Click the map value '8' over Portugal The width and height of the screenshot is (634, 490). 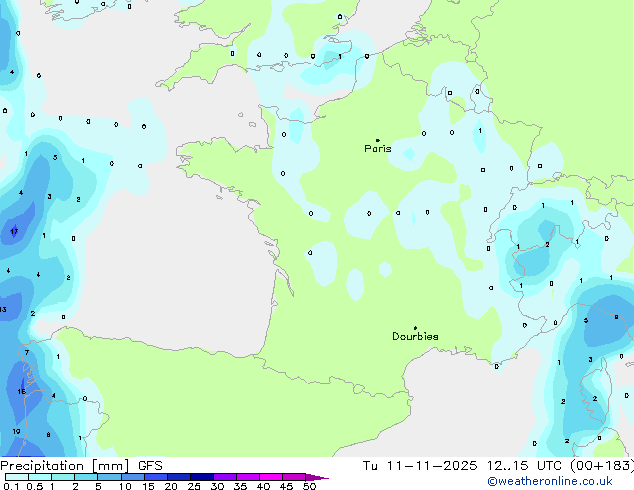tap(48, 435)
